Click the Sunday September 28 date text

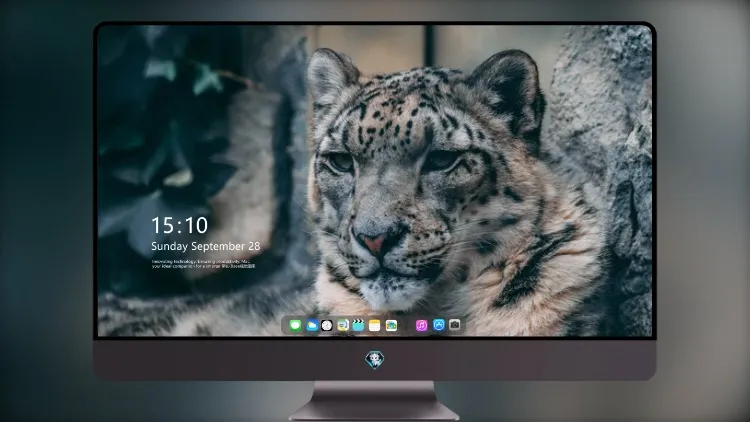tap(206, 246)
